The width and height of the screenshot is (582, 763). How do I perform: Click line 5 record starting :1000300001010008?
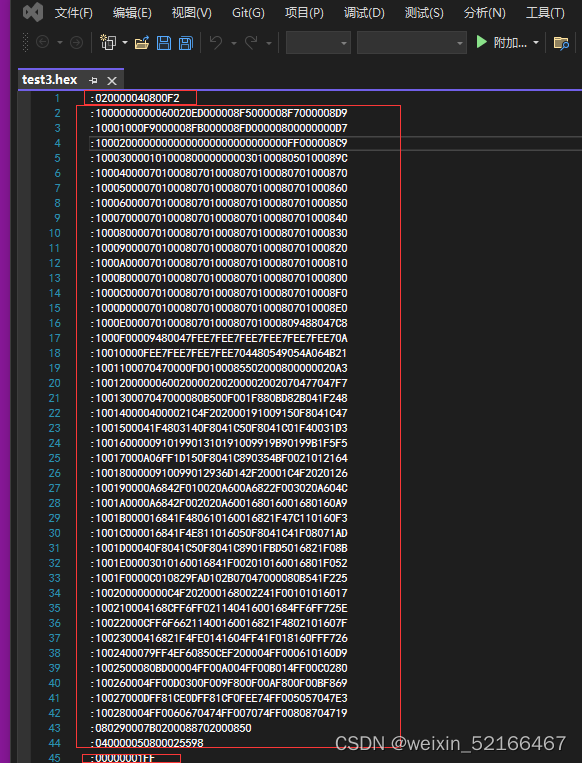tap(219, 159)
